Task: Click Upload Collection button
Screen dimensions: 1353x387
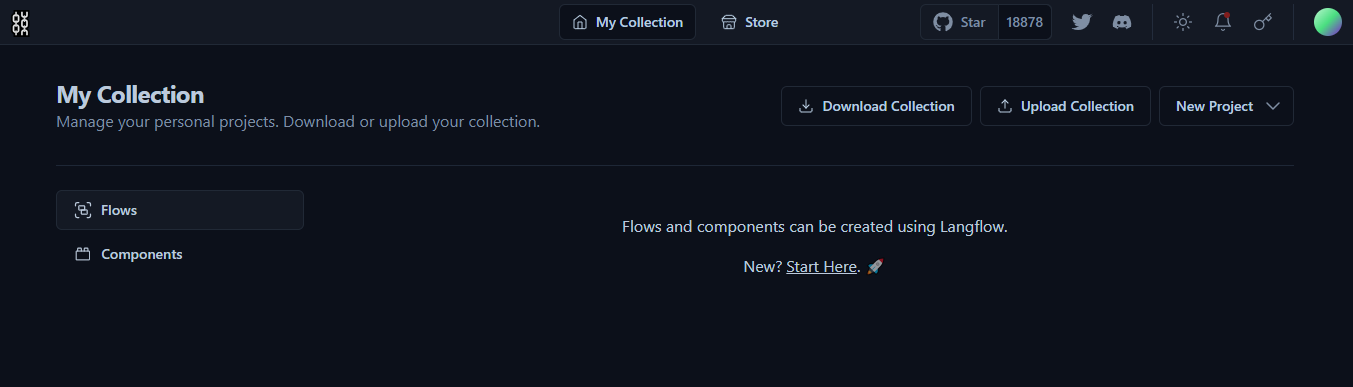Action: 1065,106
